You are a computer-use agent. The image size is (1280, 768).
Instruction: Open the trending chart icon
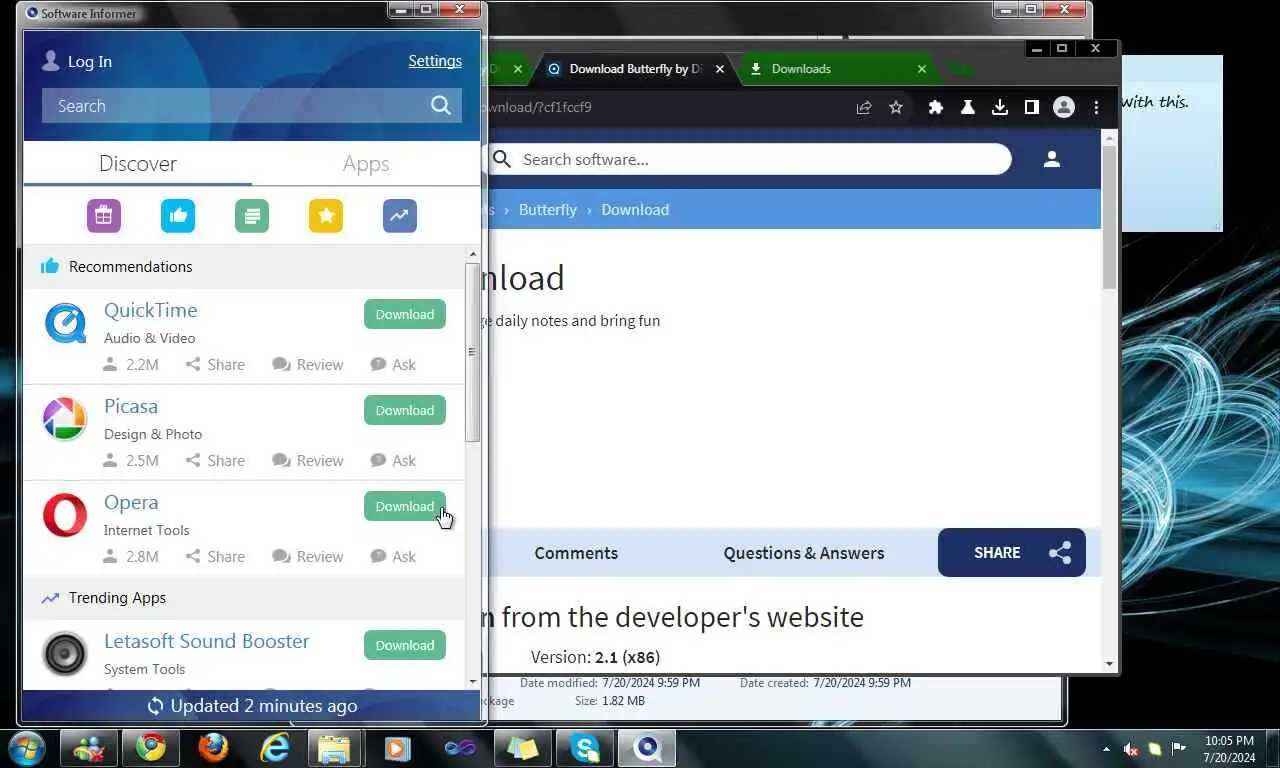click(400, 215)
